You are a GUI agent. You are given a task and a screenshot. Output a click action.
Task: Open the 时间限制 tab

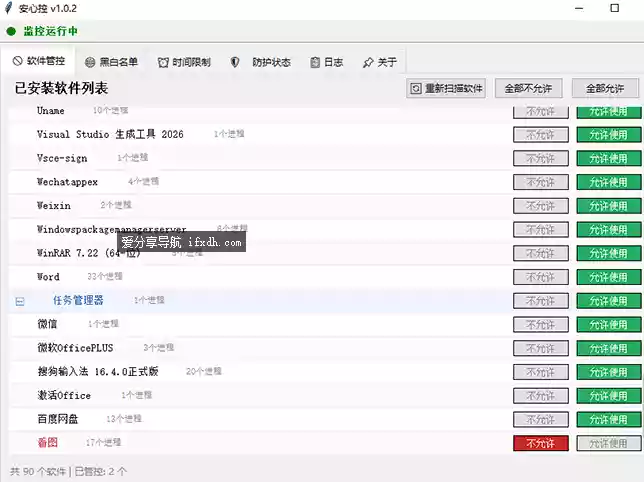(184, 62)
